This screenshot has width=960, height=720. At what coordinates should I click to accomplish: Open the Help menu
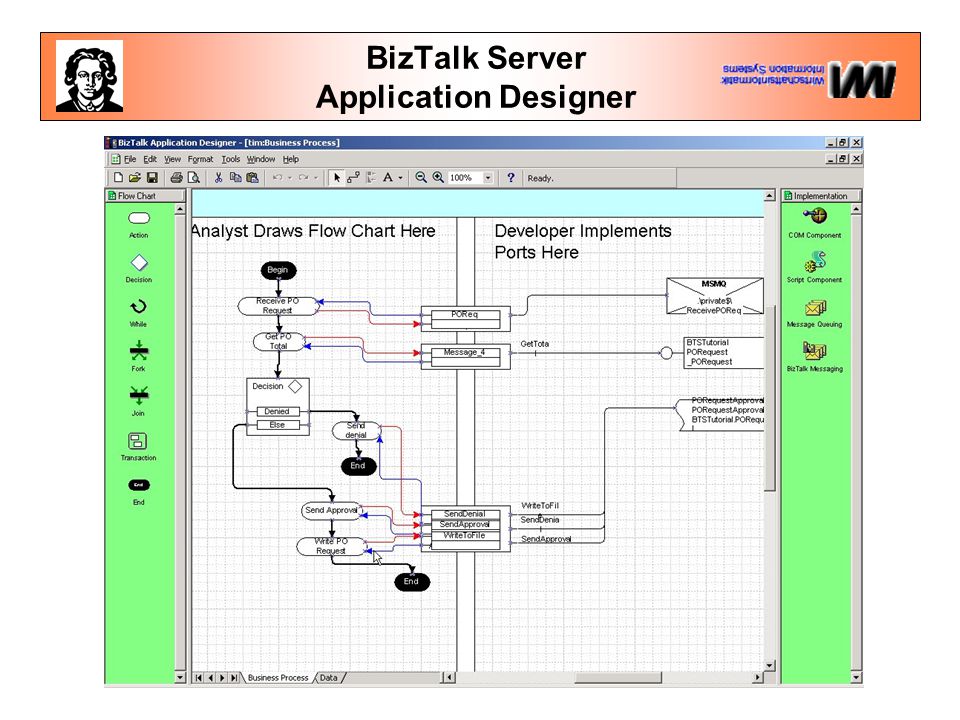(x=291, y=159)
